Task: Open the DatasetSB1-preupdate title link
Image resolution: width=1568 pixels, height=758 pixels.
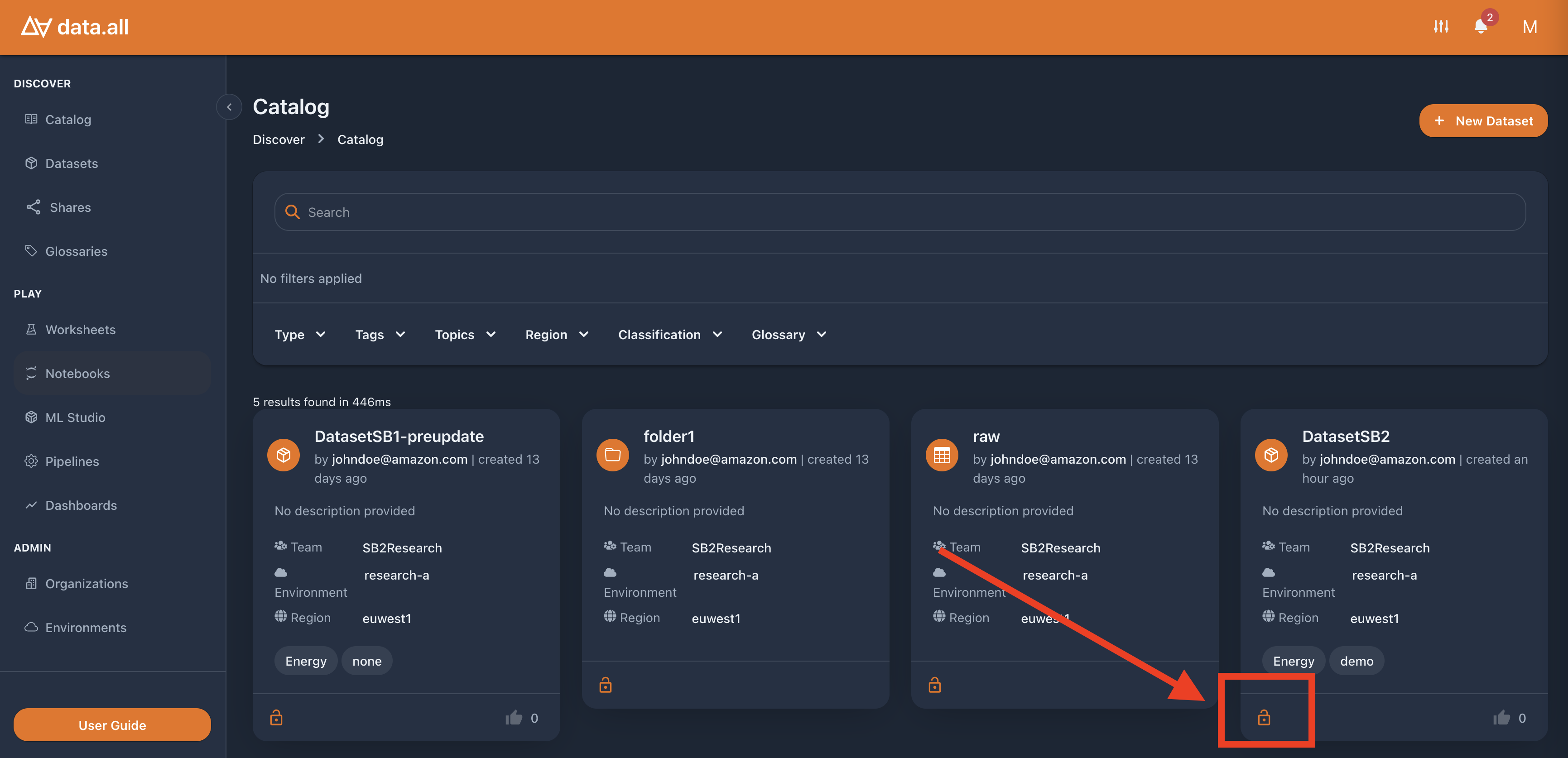Action: [x=399, y=436]
